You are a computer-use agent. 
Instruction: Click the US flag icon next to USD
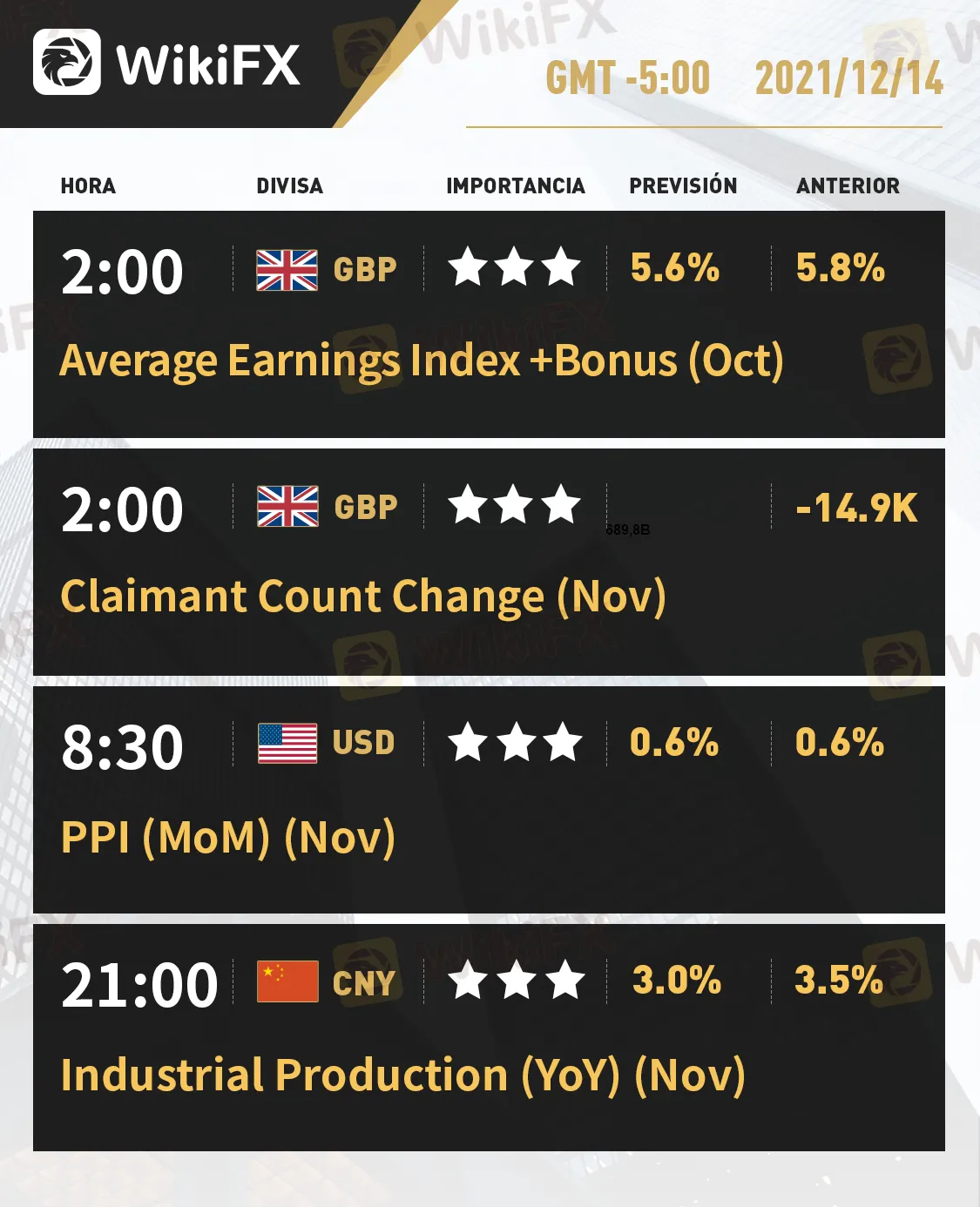click(287, 744)
